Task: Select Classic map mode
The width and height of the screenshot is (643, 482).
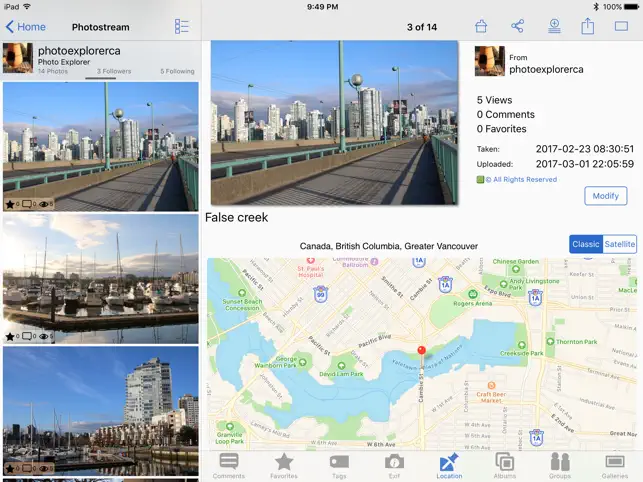Action: click(x=586, y=244)
